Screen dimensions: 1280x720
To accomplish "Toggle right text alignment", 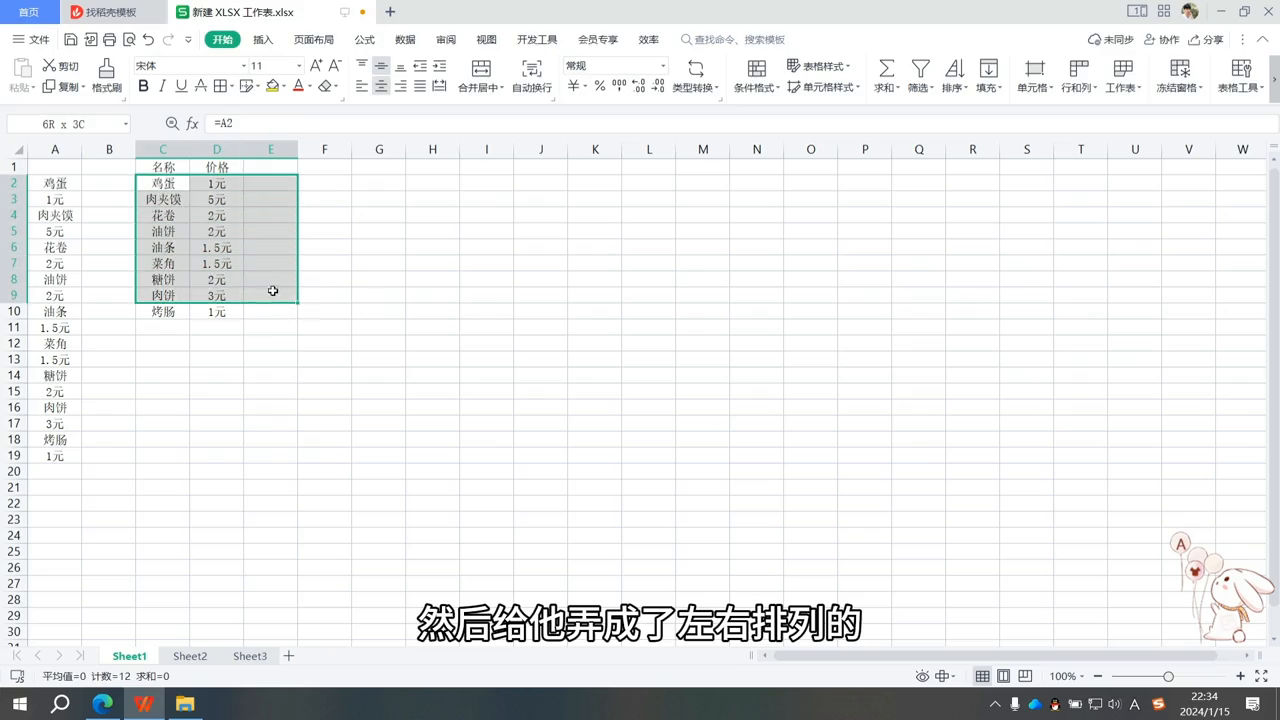I will pyautogui.click(x=400, y=87).
